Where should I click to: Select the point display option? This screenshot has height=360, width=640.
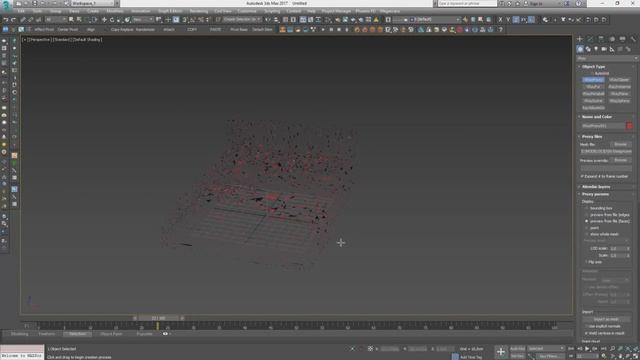coord(587,228)
